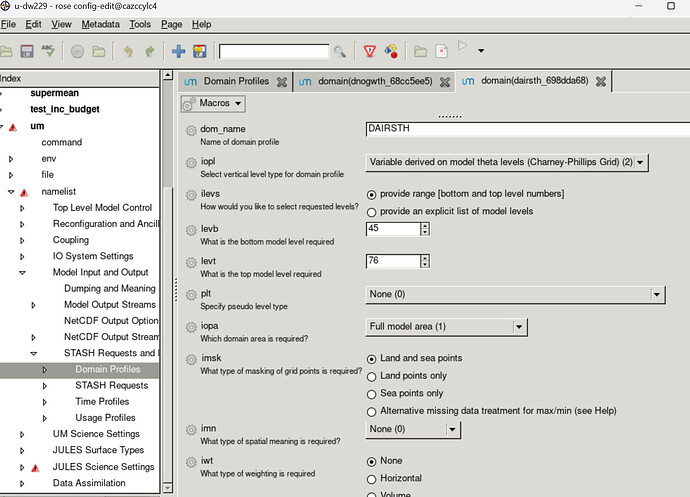Select Time Profiles in the tree

point(102,402)
